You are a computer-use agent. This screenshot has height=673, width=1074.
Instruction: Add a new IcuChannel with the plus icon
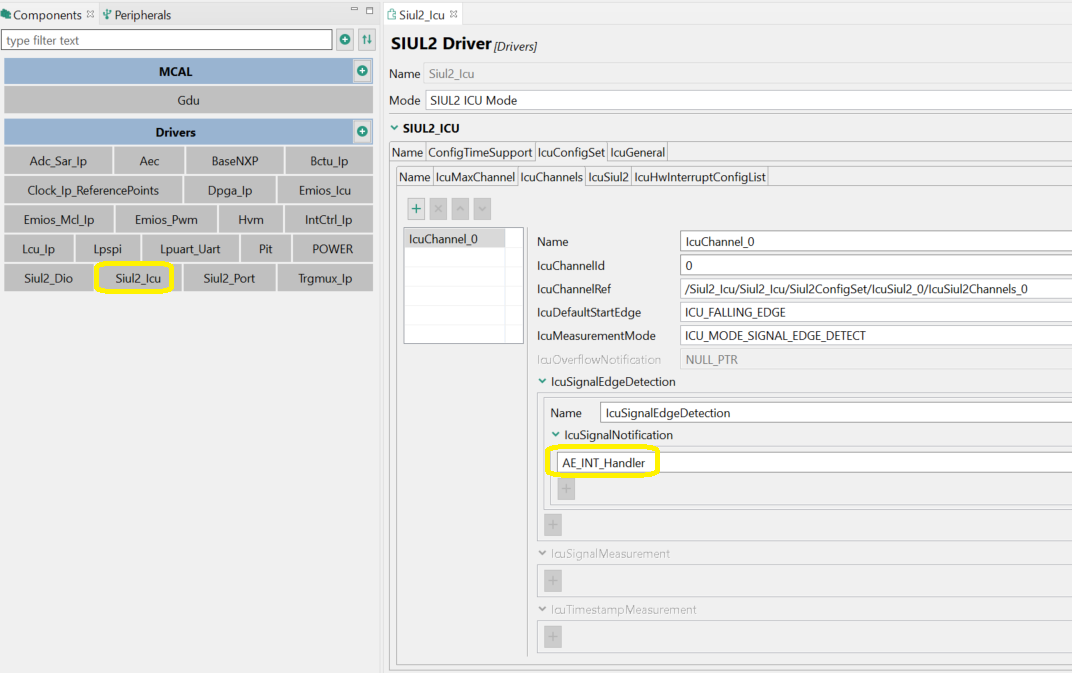(x=418, y=208)
